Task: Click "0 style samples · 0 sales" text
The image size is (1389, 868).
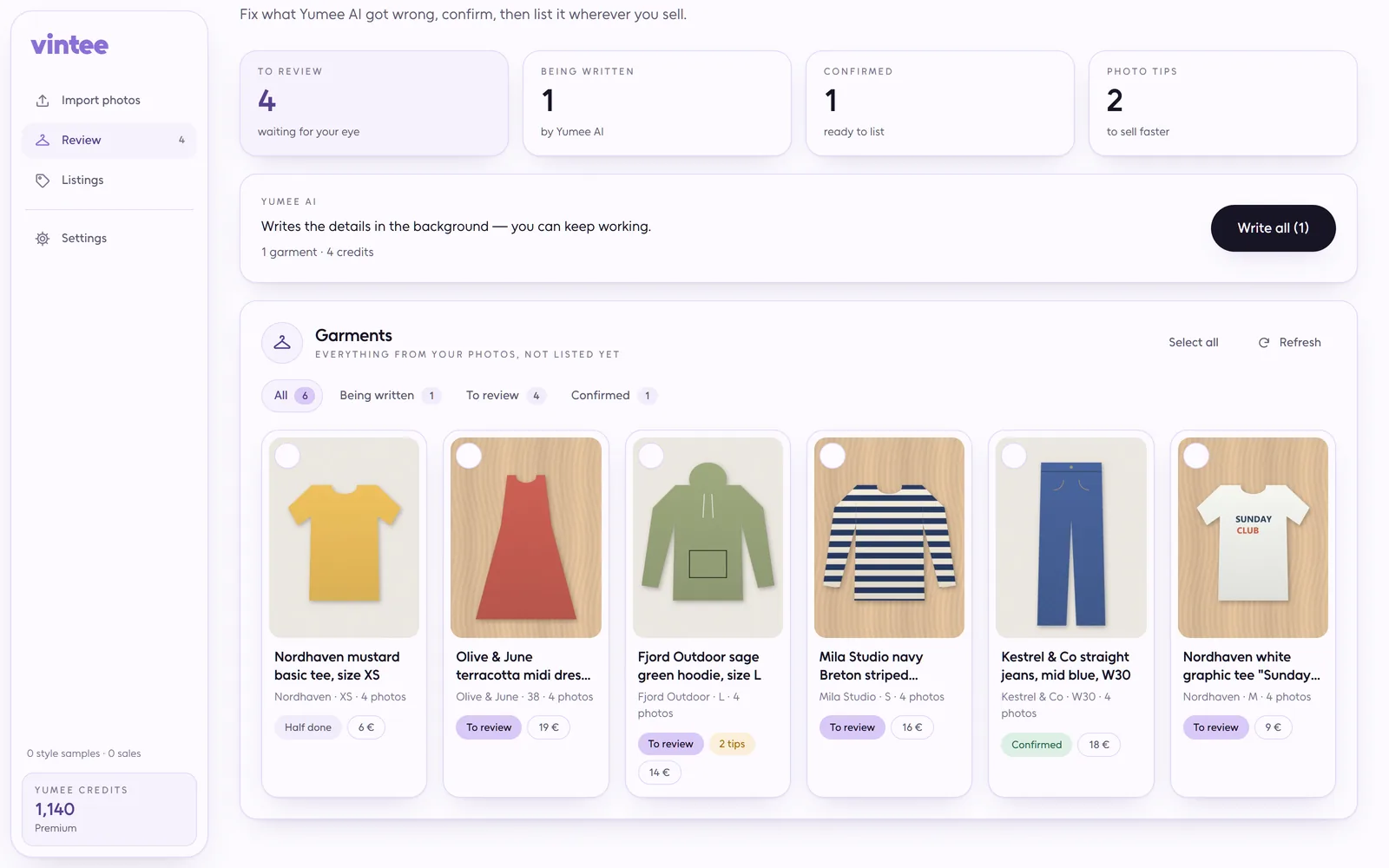Action: point(84,753)
